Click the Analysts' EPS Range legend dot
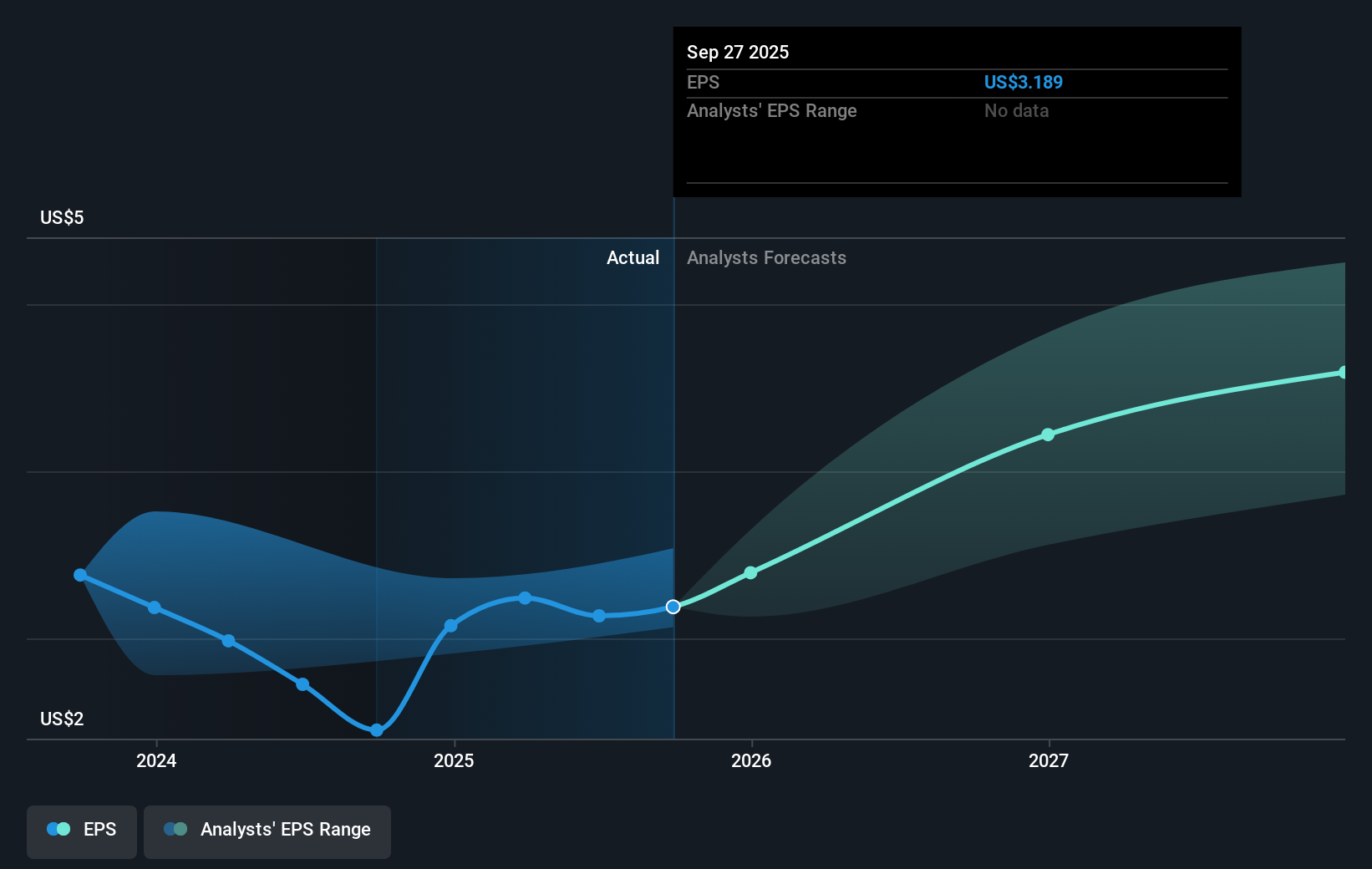The height and width of the screenshot is (869, 1372). point(175,829)
